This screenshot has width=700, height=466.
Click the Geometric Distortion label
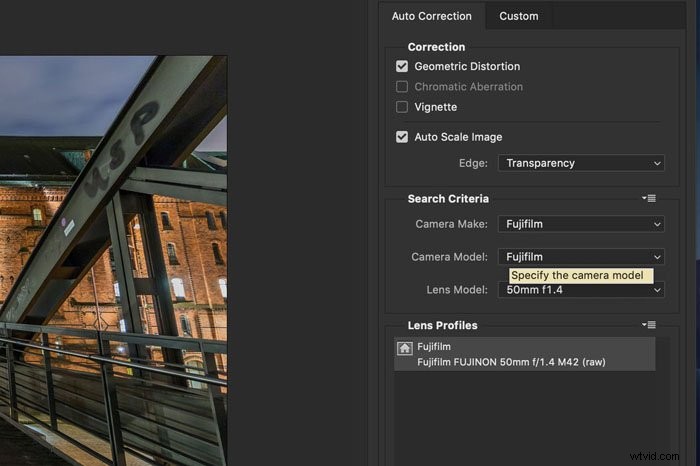click(467, 67)
